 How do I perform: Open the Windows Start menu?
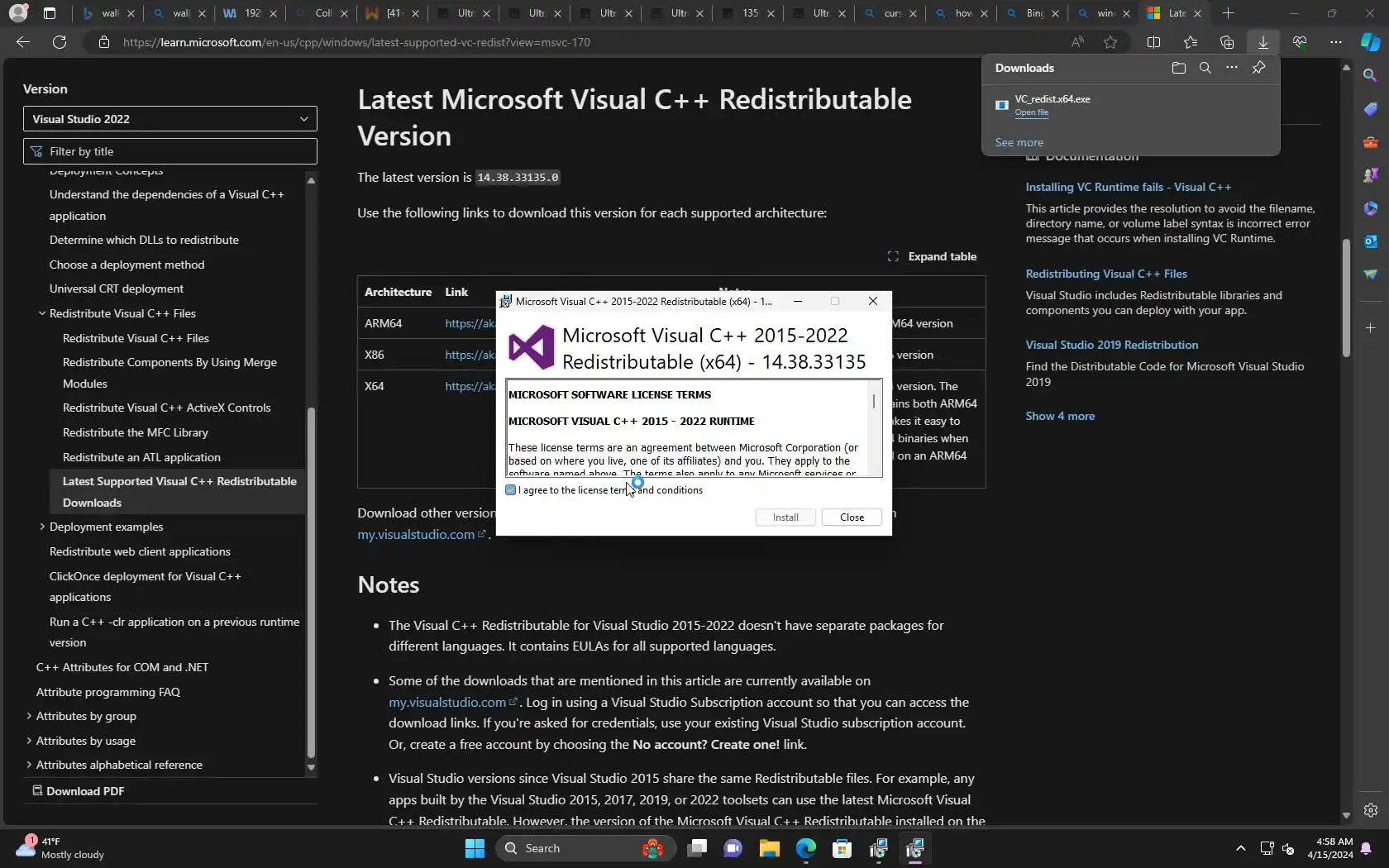point(475,848)
